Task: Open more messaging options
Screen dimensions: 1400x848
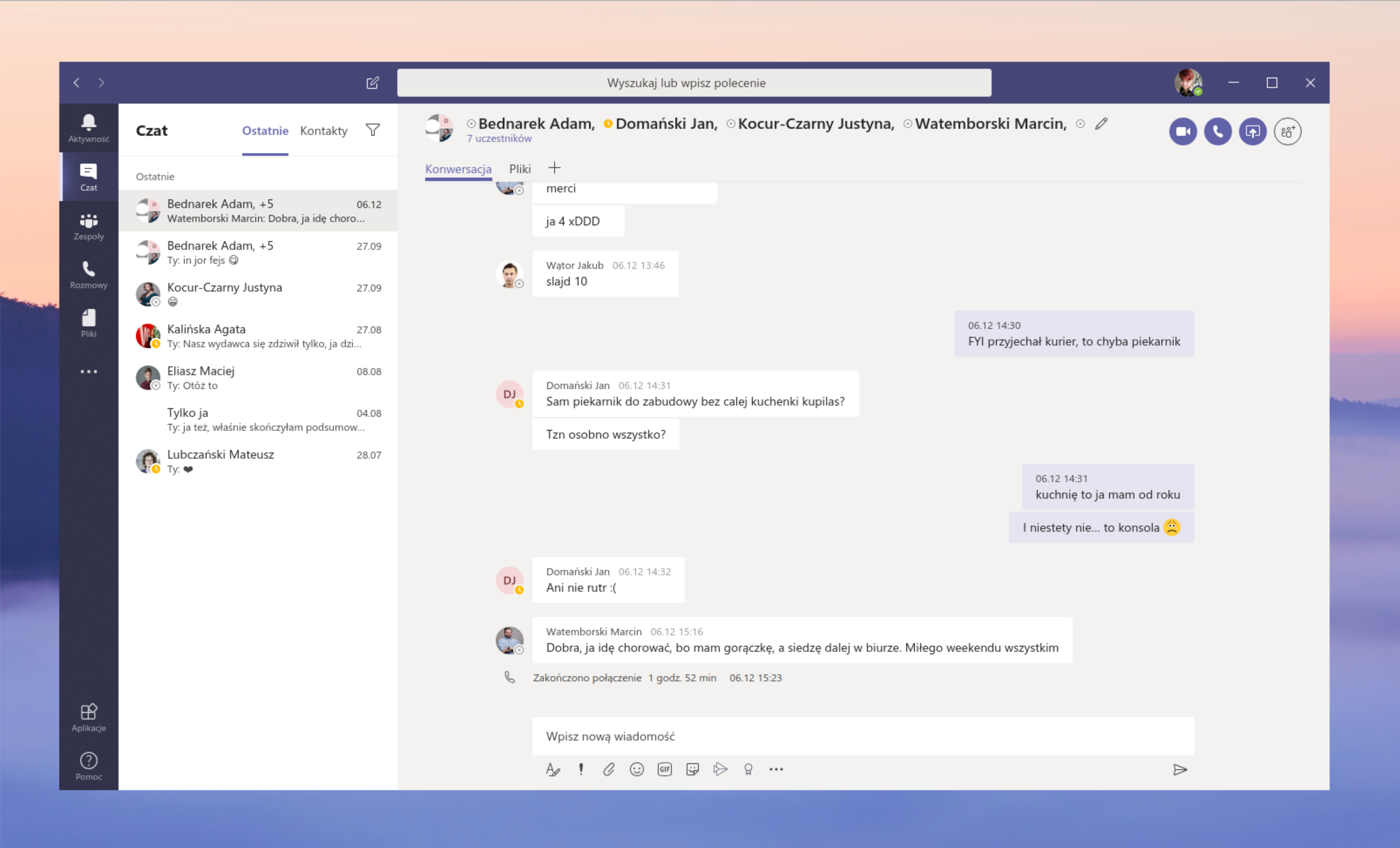Action: point(776,769)
